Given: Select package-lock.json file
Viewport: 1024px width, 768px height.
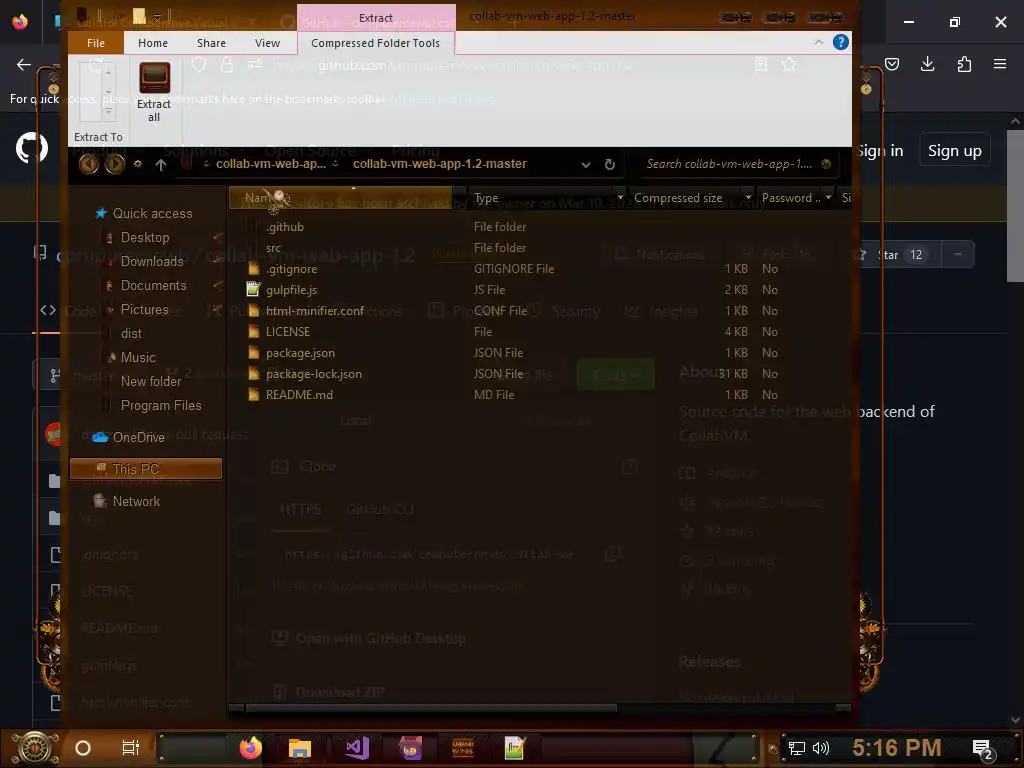Looking at the screenshot, I should (x=313, y=374).
